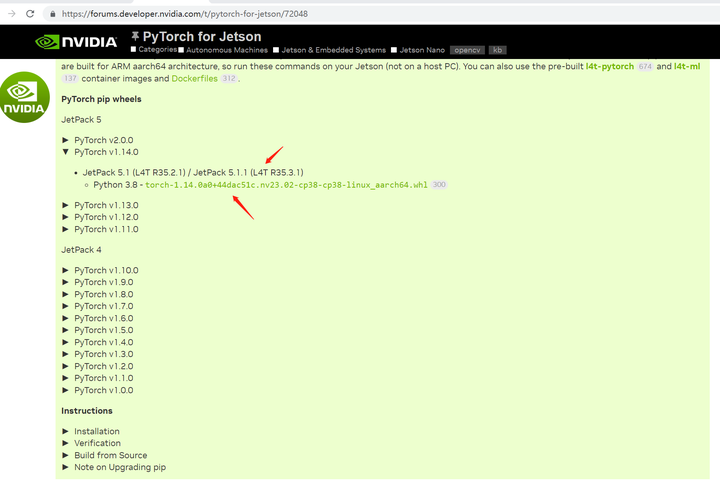Click the 674 click-count badge next to l4t-pytorch
Screen dimensions: 720x491
(x=645, y=66)
